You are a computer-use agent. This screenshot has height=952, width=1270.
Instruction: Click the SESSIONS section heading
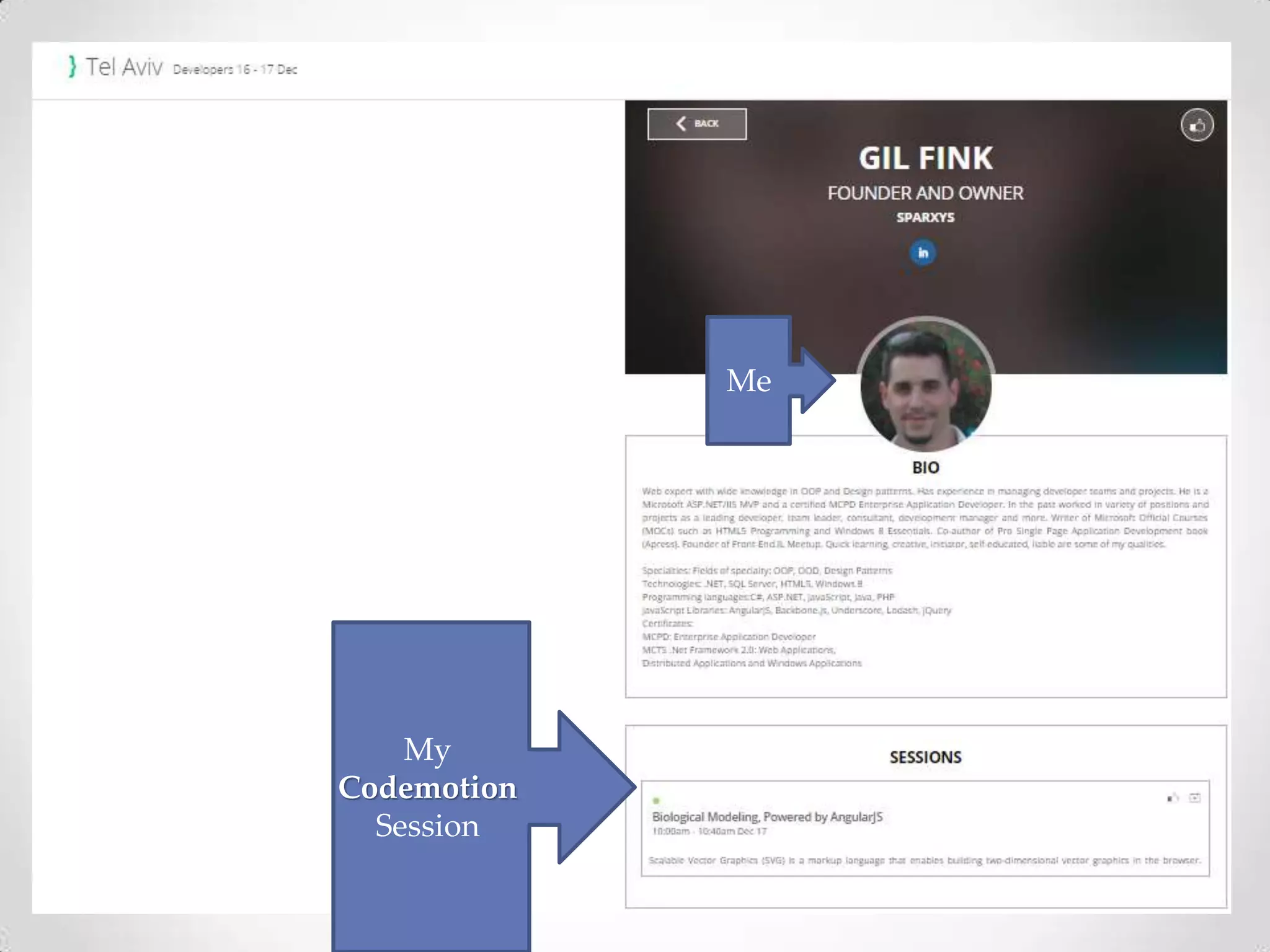coord(925,757)
